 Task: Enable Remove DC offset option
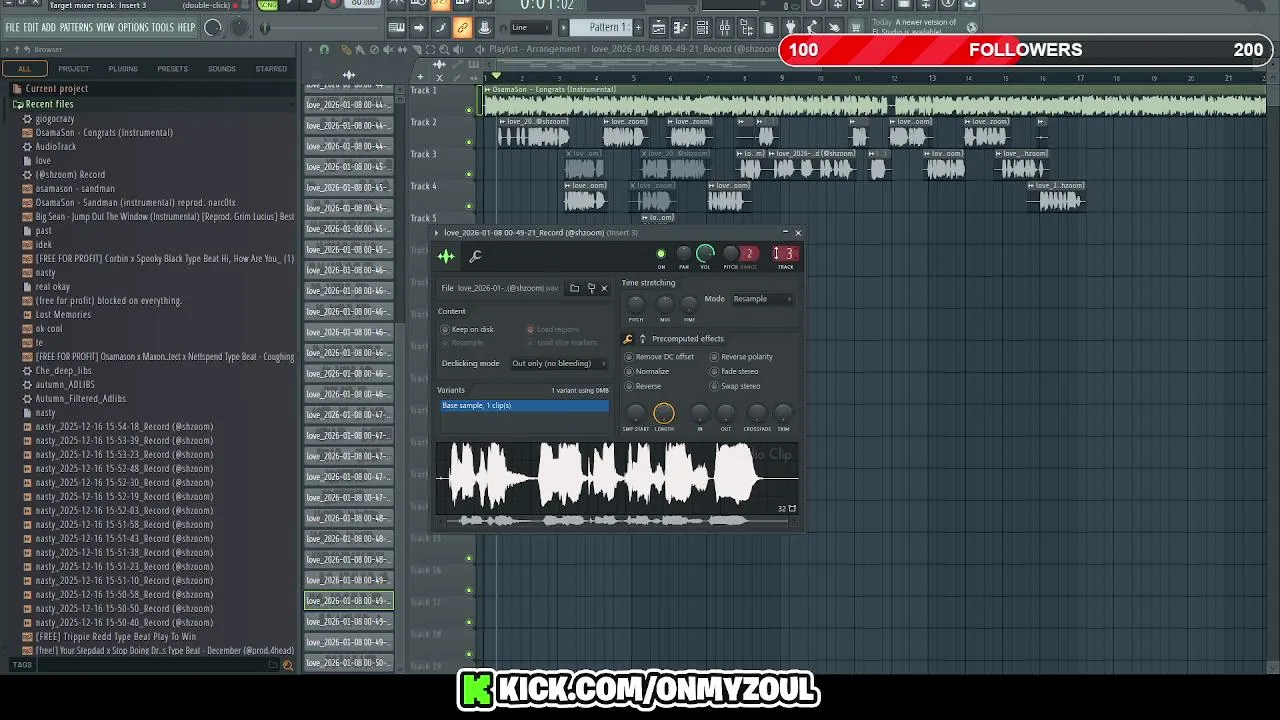pyautogui.click(x=660, y=357)
